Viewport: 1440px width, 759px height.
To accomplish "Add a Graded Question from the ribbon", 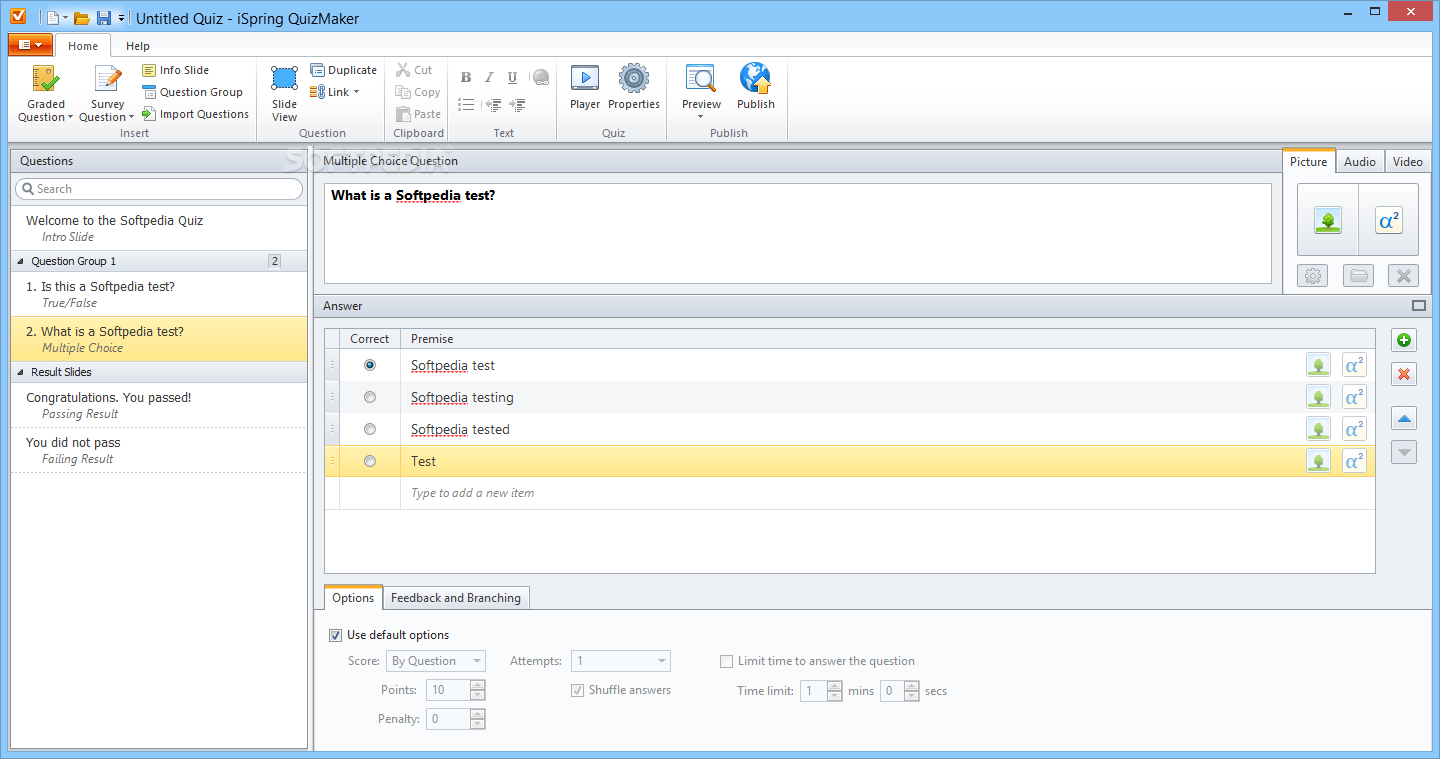I will pyautogui.click(x=46, y=92).
